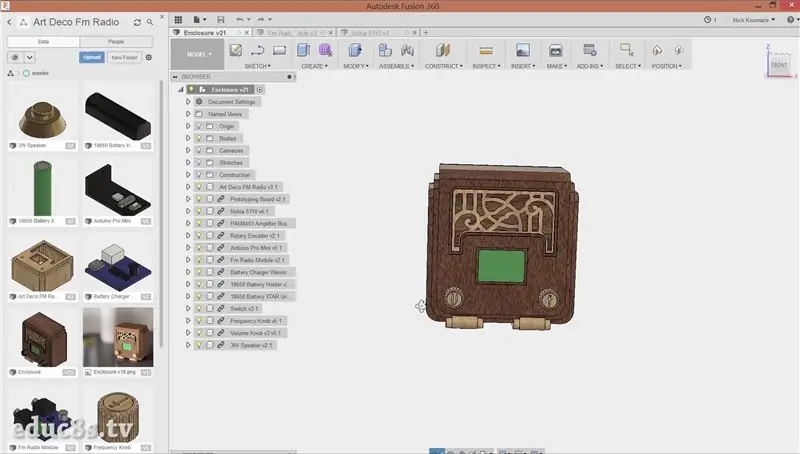Select the sketch Line tool
800x454 pixels.
pos(258,50)
